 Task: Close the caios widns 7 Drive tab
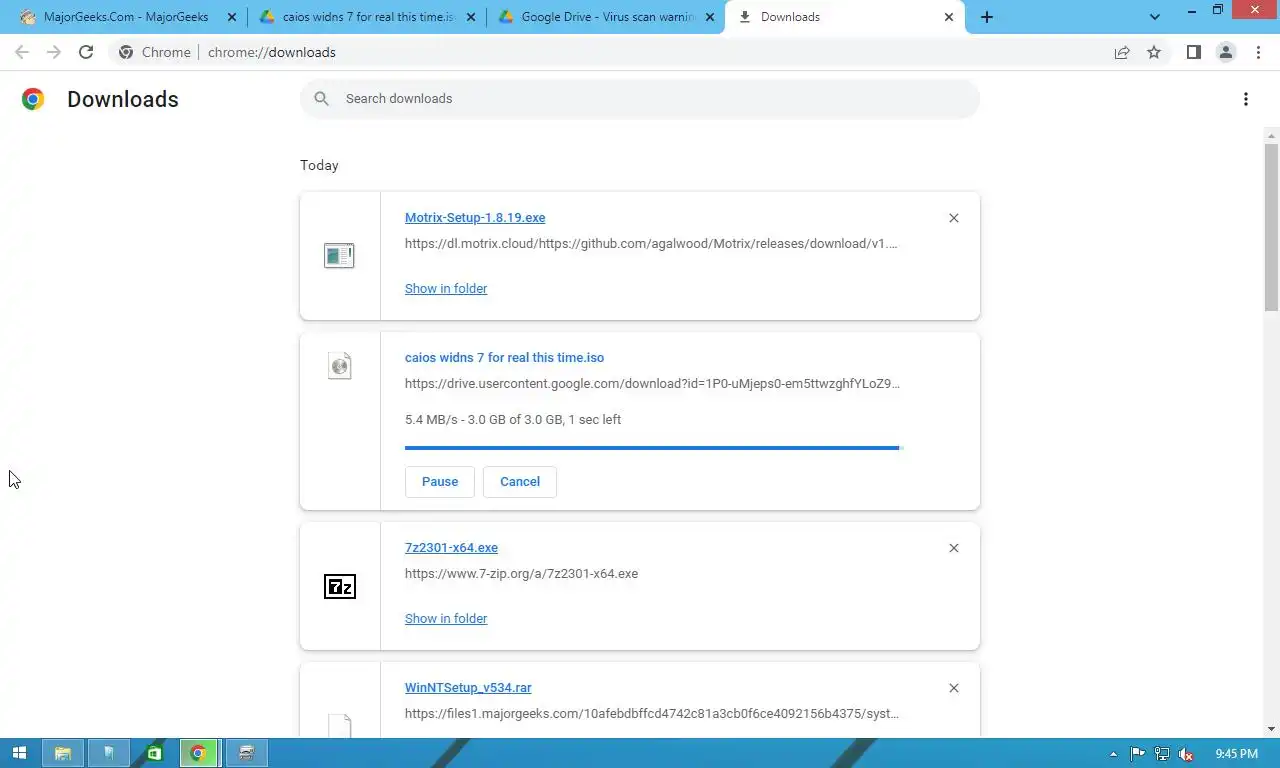click(471, 17)
